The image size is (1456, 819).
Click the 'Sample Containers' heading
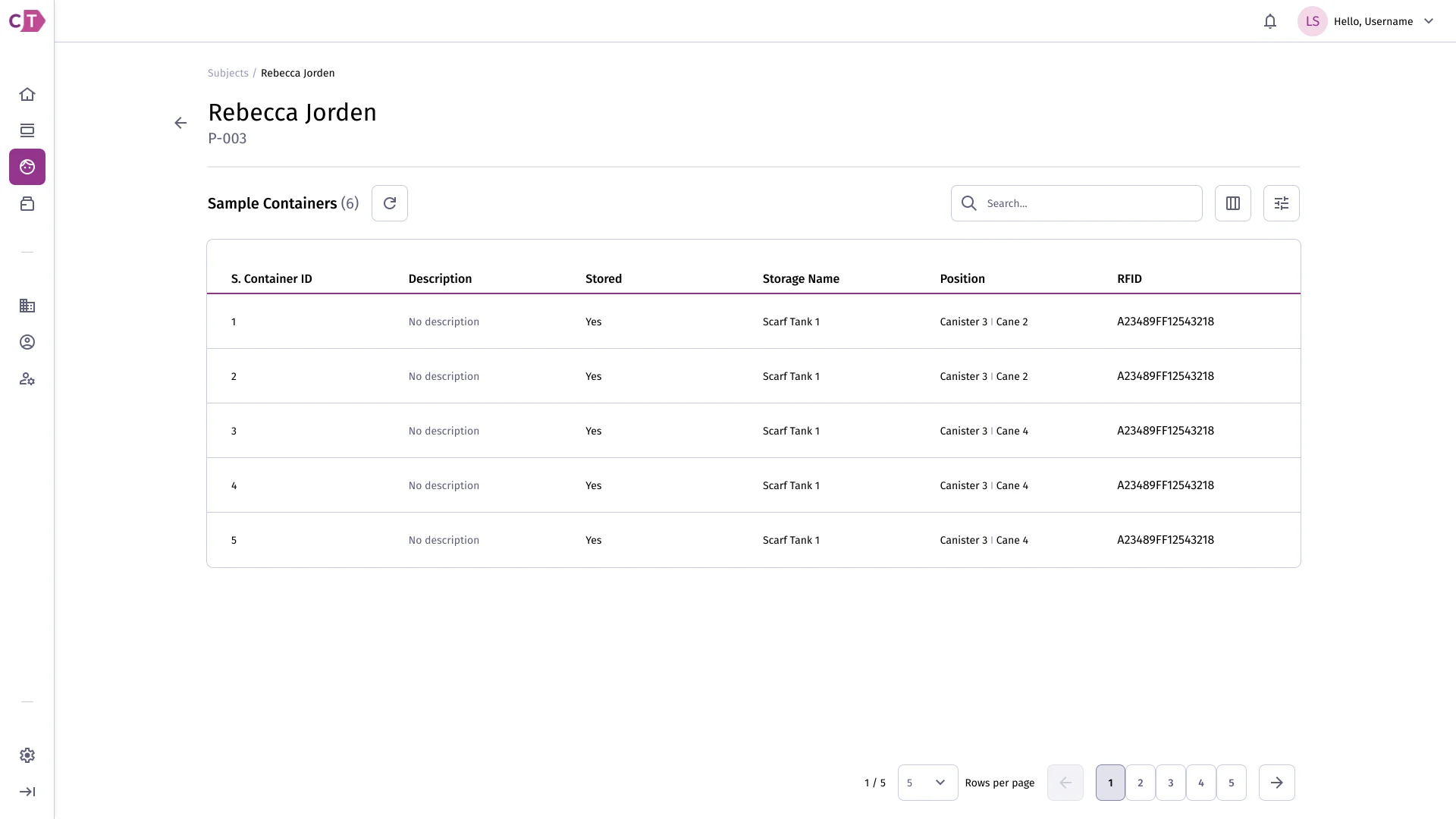coord(272,203)
